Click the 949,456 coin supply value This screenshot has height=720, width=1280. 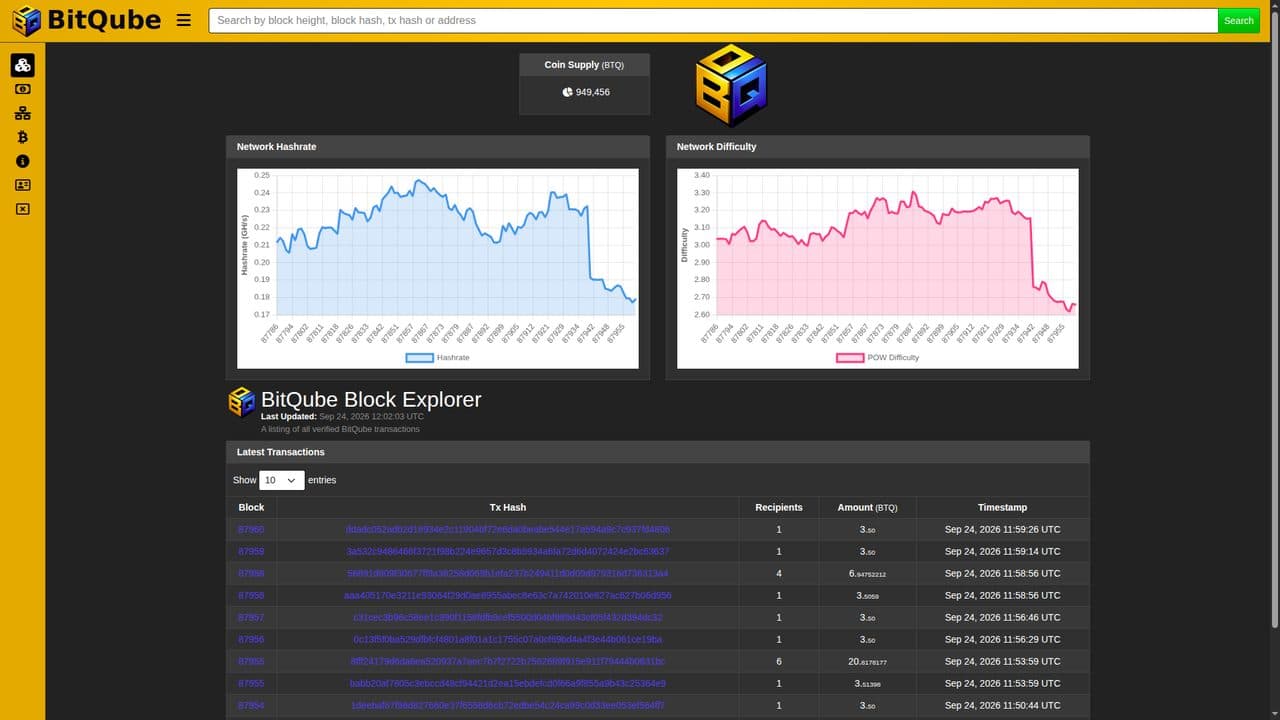coord(593,92)
